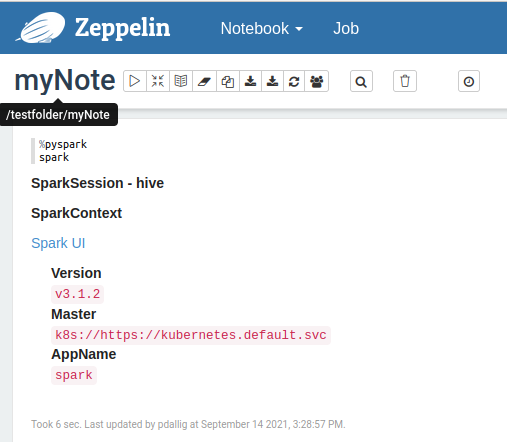
Task: Toggle show/hide code editor icon
Action: pyautogui.click(x=158, y=81)
